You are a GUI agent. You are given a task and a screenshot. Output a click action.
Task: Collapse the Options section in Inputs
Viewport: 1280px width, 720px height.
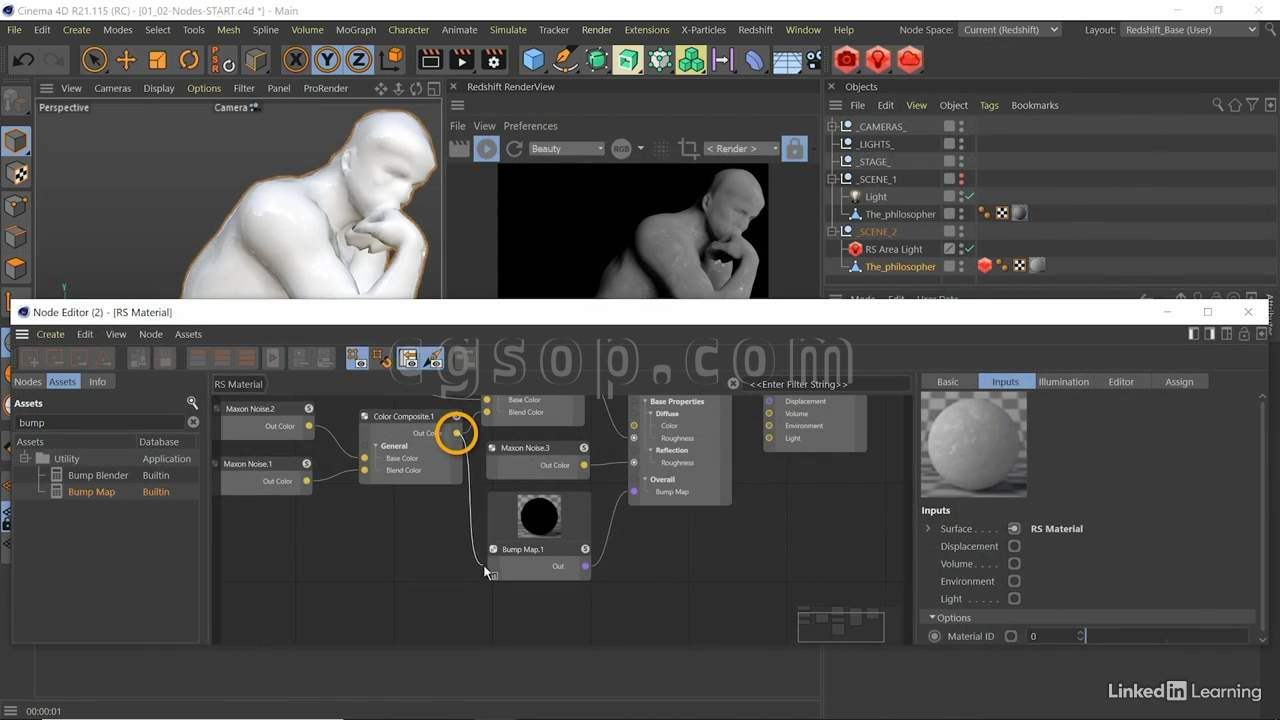pyautogui.click(x=932, y=618)
